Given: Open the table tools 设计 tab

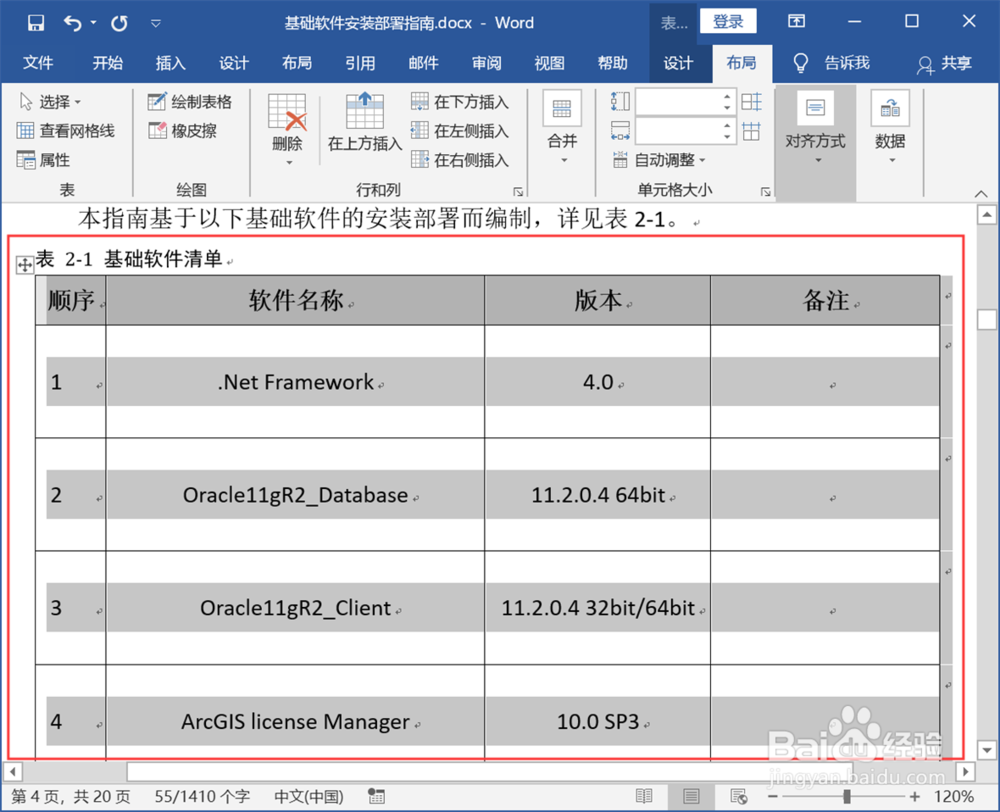Looking at the screenshot, I should click(678, 63).
